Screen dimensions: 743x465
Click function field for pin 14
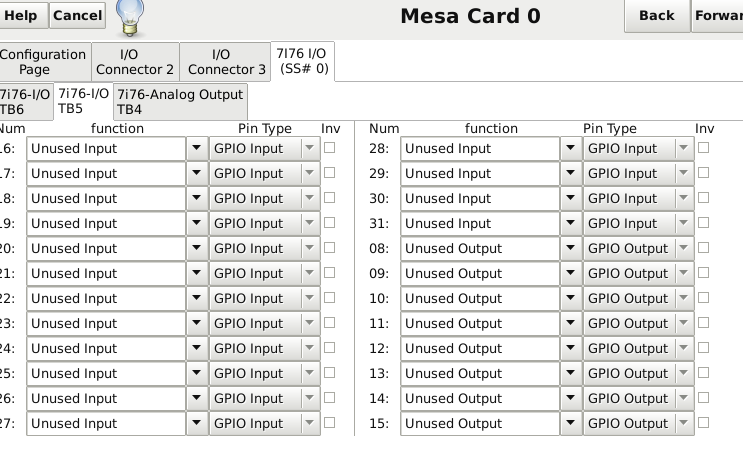click(x=480, y=399)
